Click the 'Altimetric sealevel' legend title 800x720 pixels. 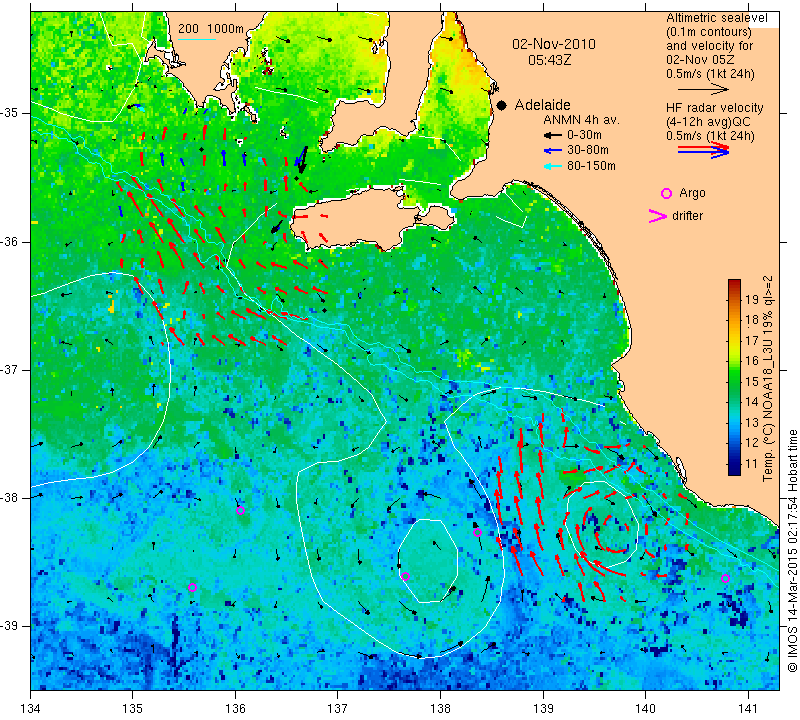[717, 18]
